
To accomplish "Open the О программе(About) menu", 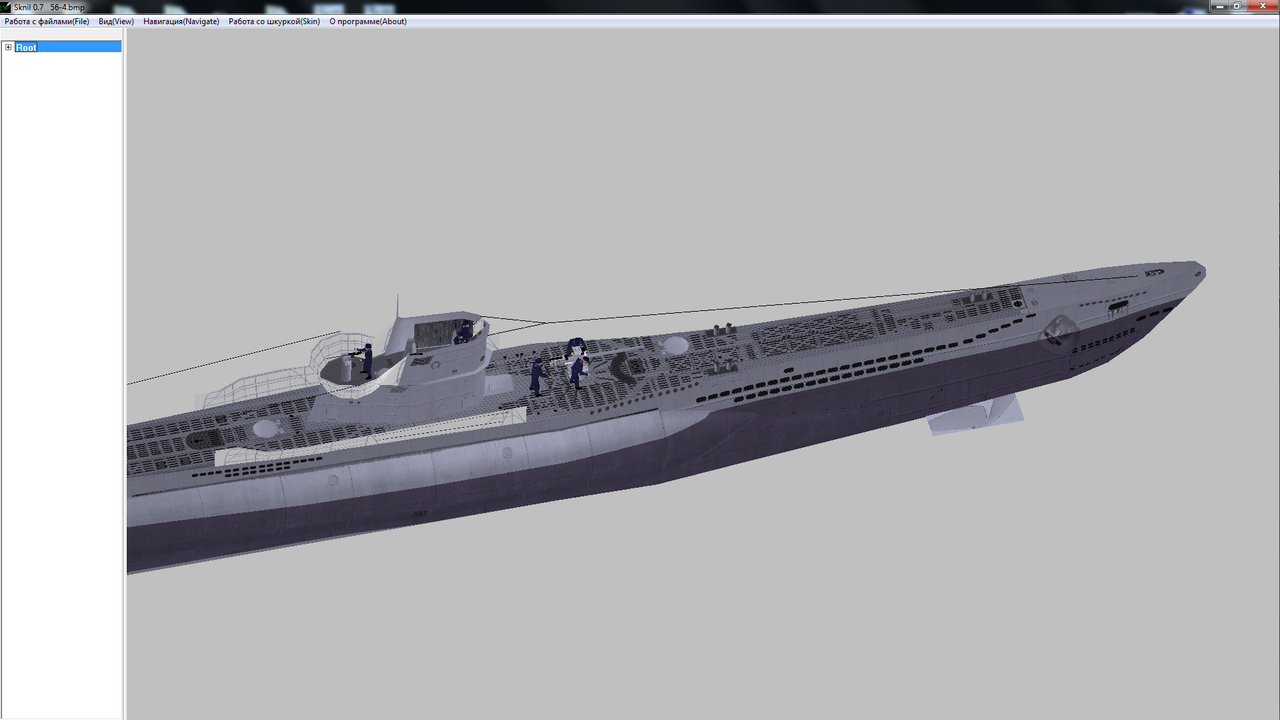I will pos(368,21).
